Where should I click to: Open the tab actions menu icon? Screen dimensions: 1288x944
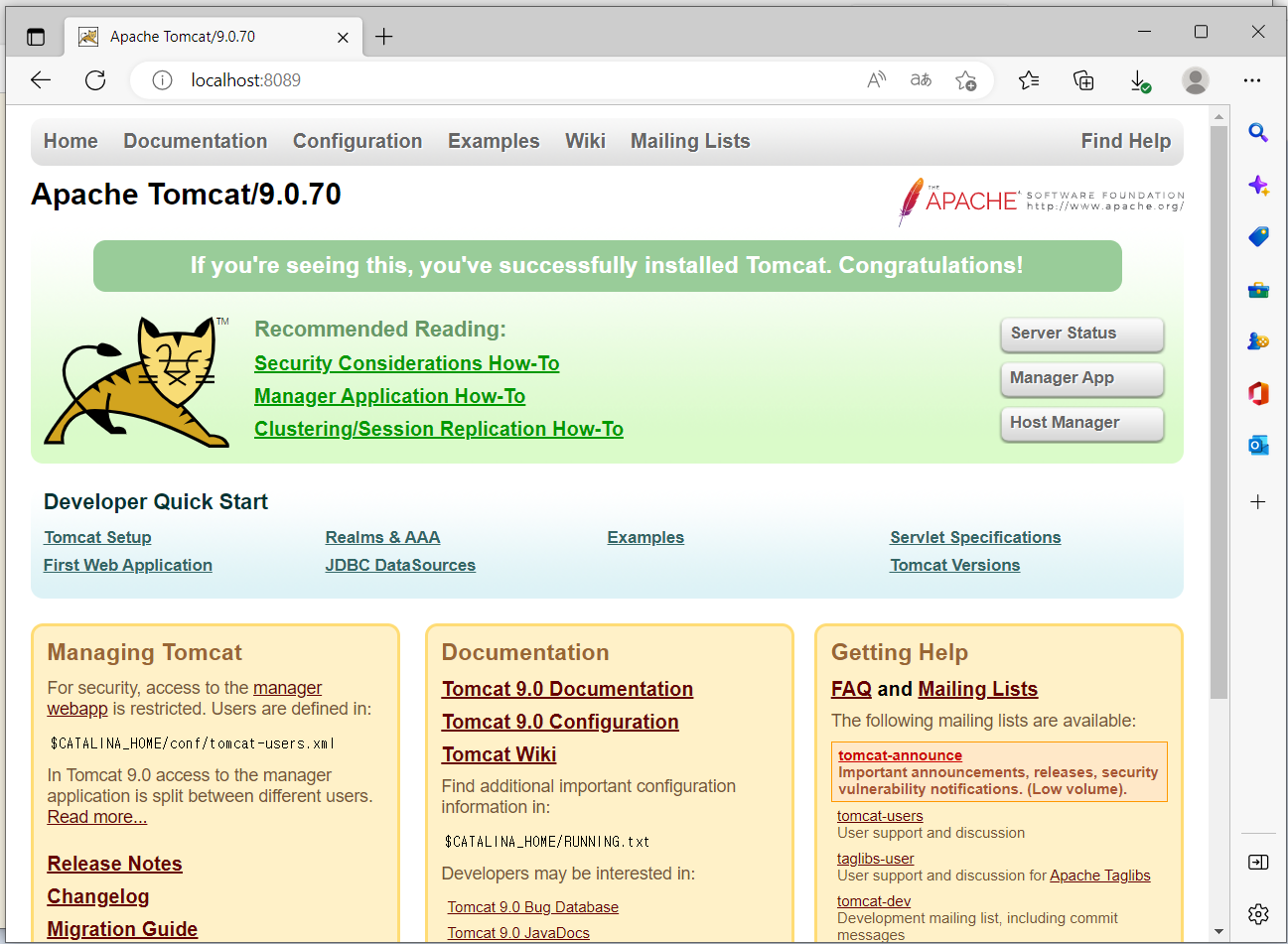pyautogui.click(x=36, y=37)
